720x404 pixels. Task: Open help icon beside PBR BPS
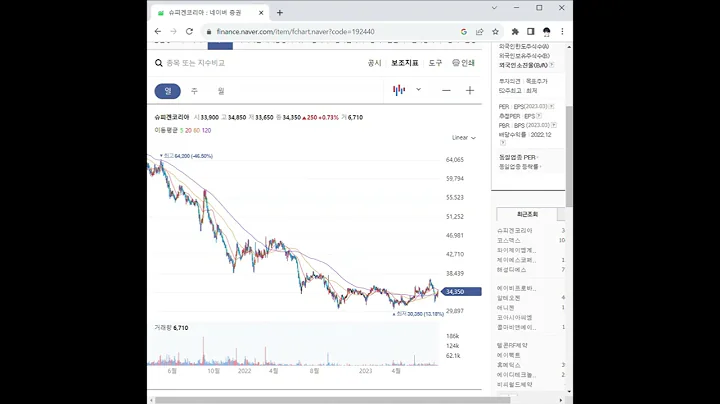(554, 125)
